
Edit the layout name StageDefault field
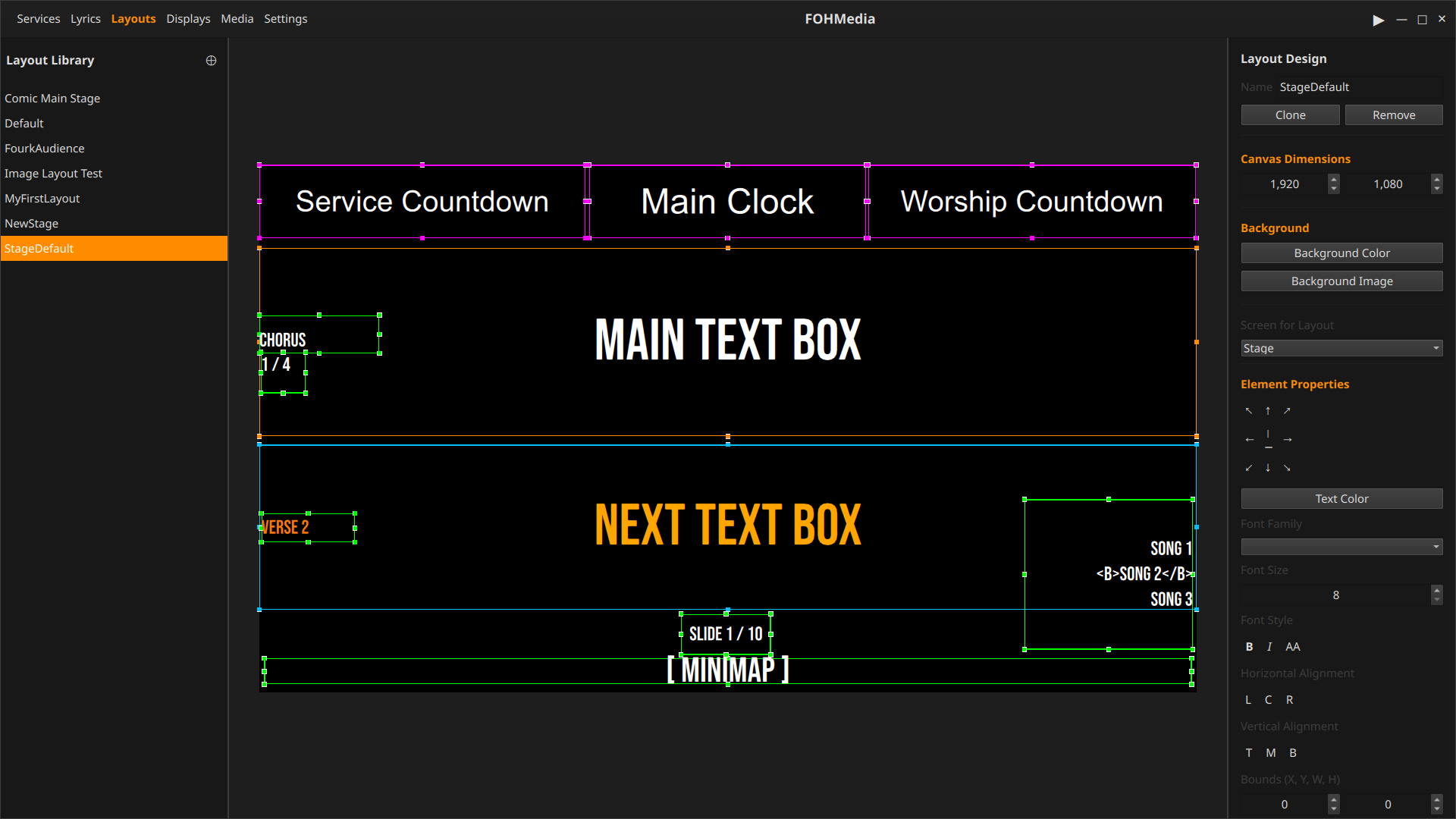(1360, 87)
